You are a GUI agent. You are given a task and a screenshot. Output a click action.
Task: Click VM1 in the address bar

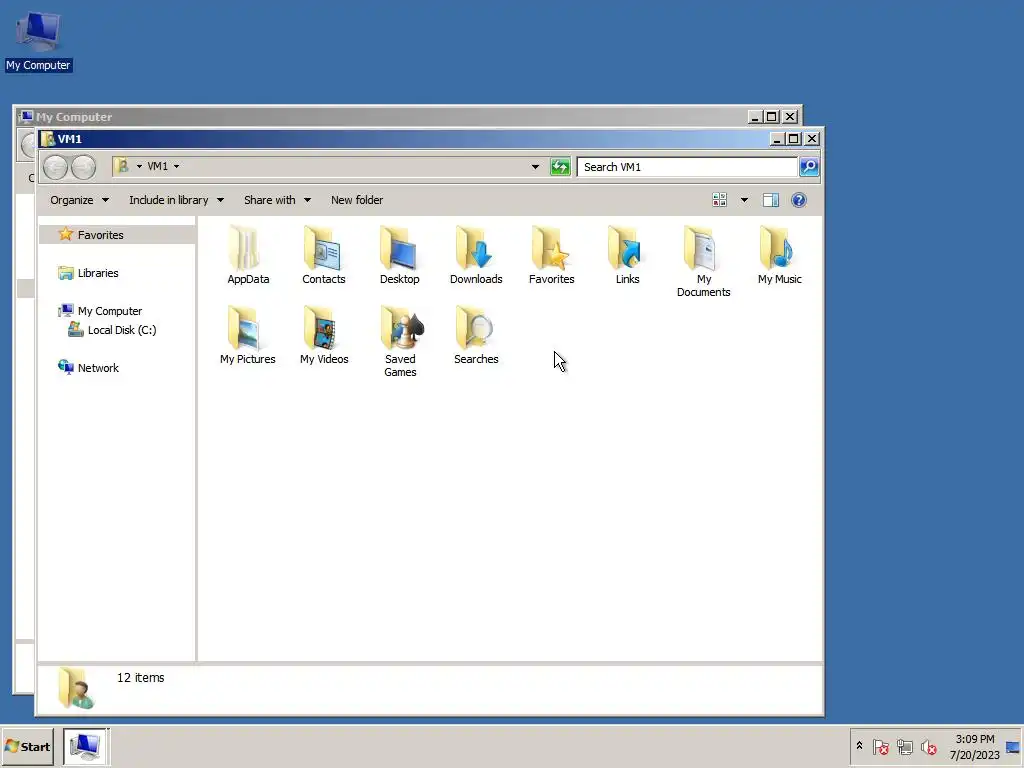[x=157, y=167]
